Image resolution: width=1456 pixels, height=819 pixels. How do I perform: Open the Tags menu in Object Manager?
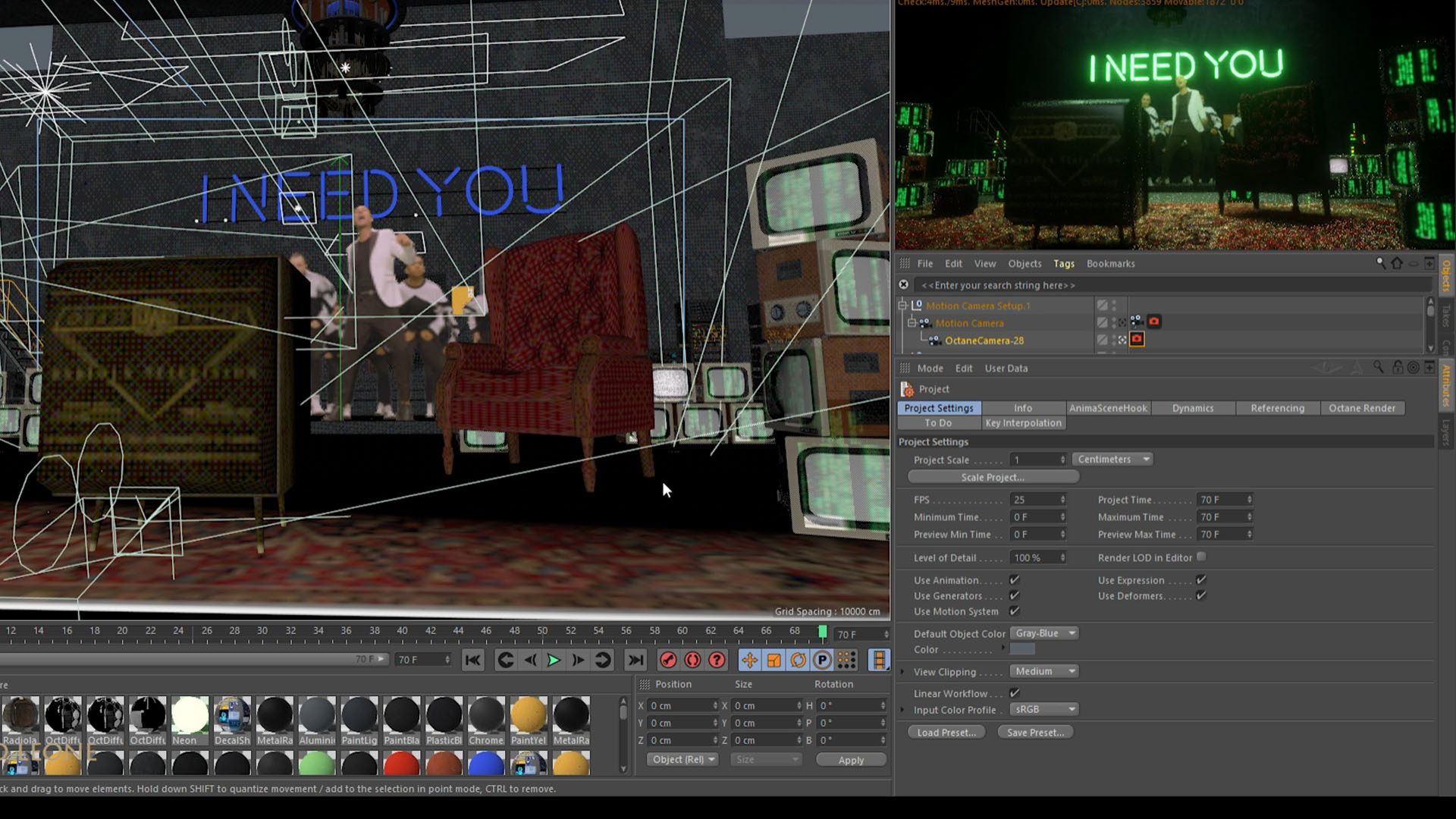coord(1063,263)
